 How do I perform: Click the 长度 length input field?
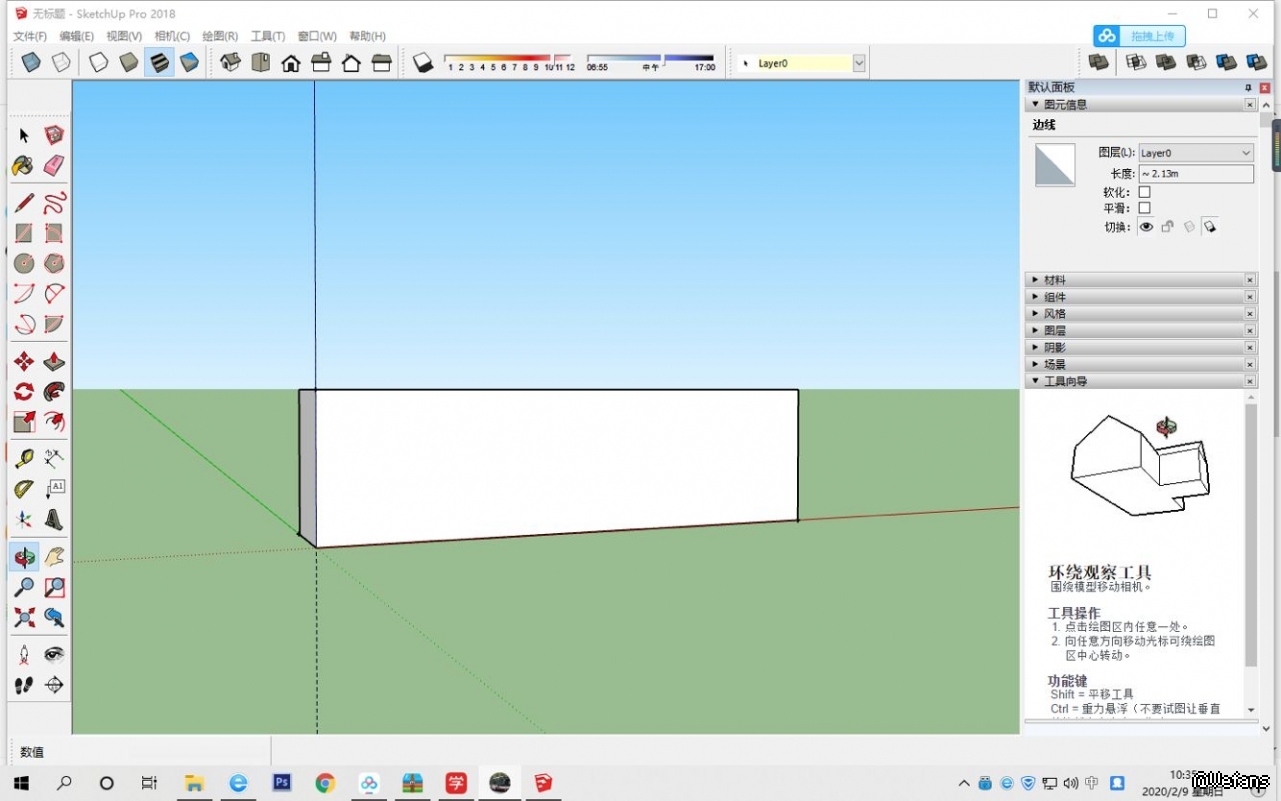click(1196, 174)
